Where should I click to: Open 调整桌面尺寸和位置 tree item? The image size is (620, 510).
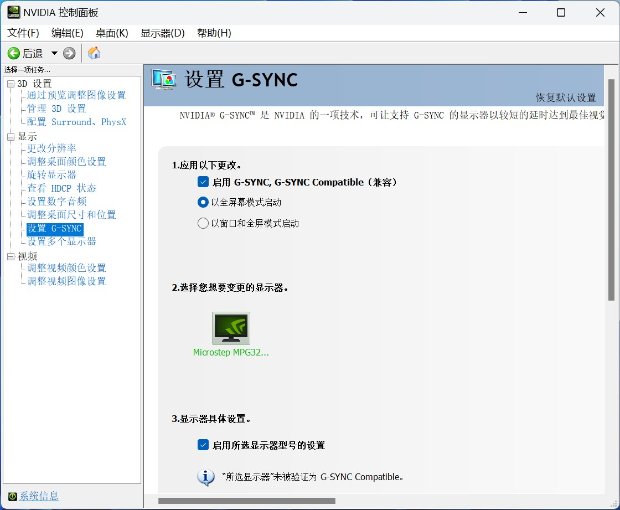72,215
